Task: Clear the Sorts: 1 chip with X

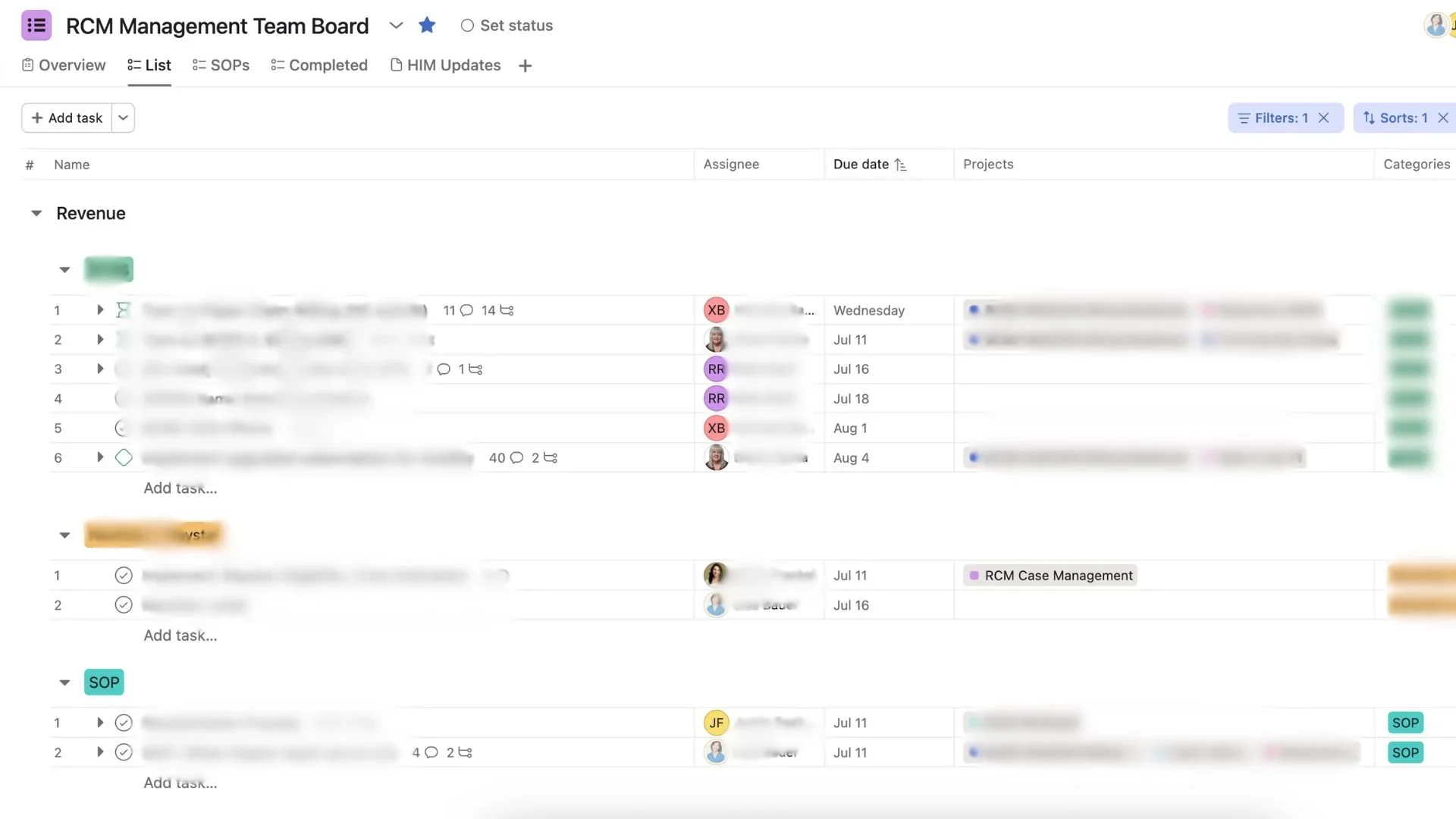Action: coord(1442,118)
